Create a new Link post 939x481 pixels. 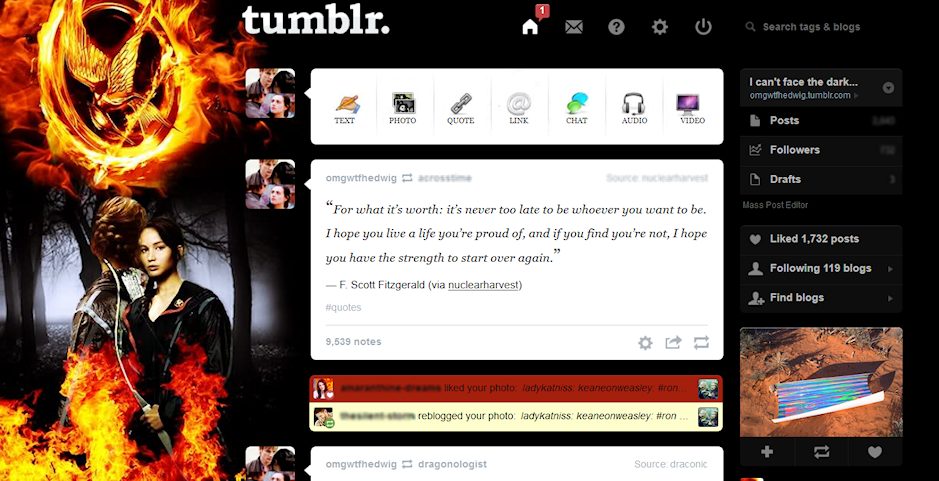519,108
